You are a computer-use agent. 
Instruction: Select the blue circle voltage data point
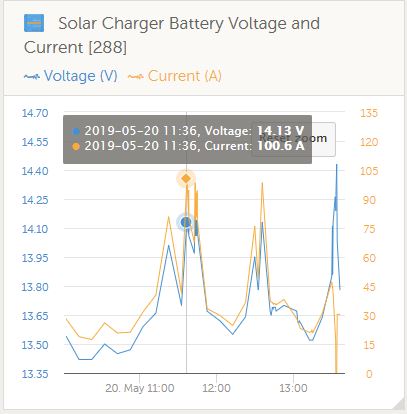coord(186,222)
